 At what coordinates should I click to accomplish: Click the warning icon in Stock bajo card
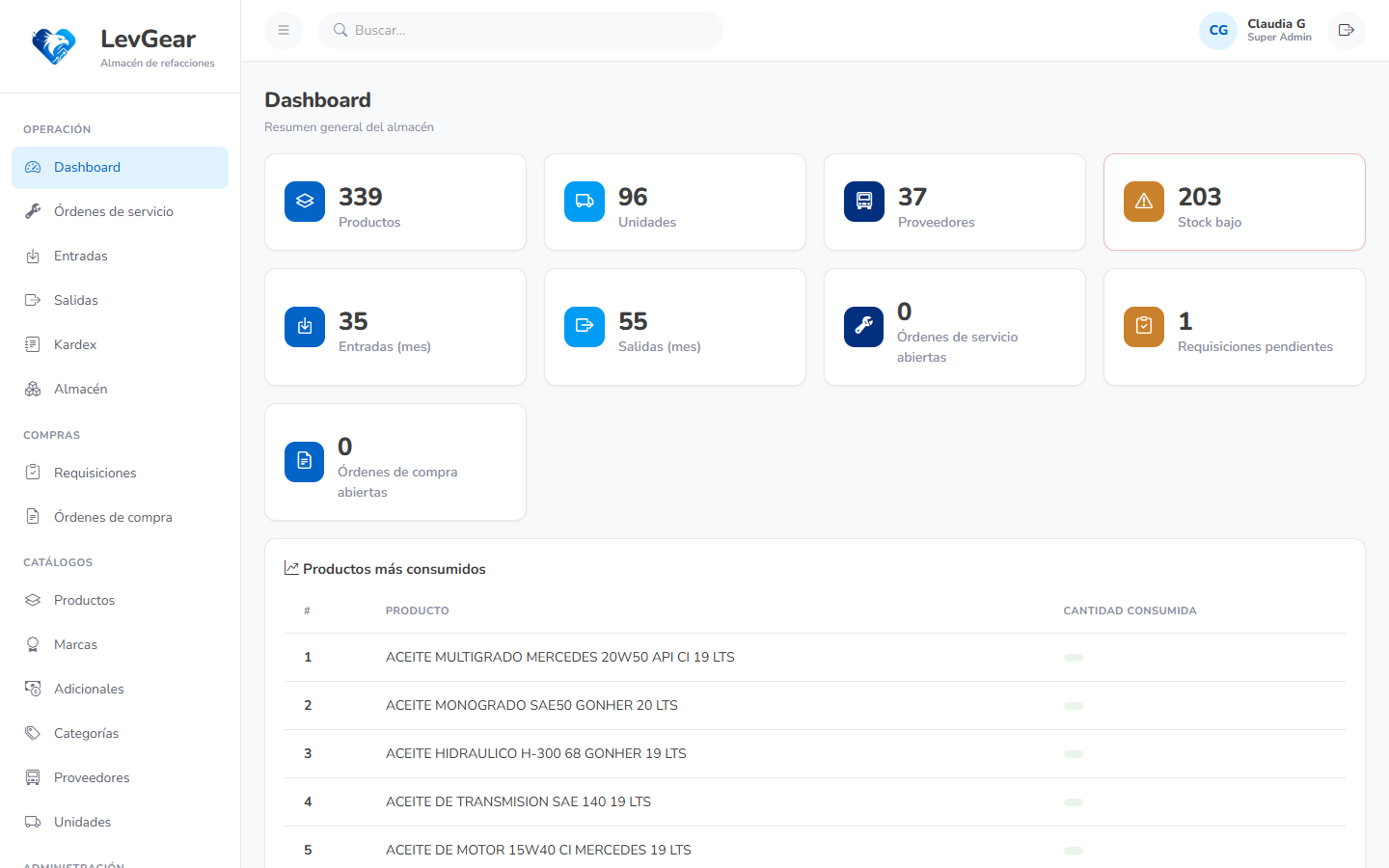[1144, 202]
